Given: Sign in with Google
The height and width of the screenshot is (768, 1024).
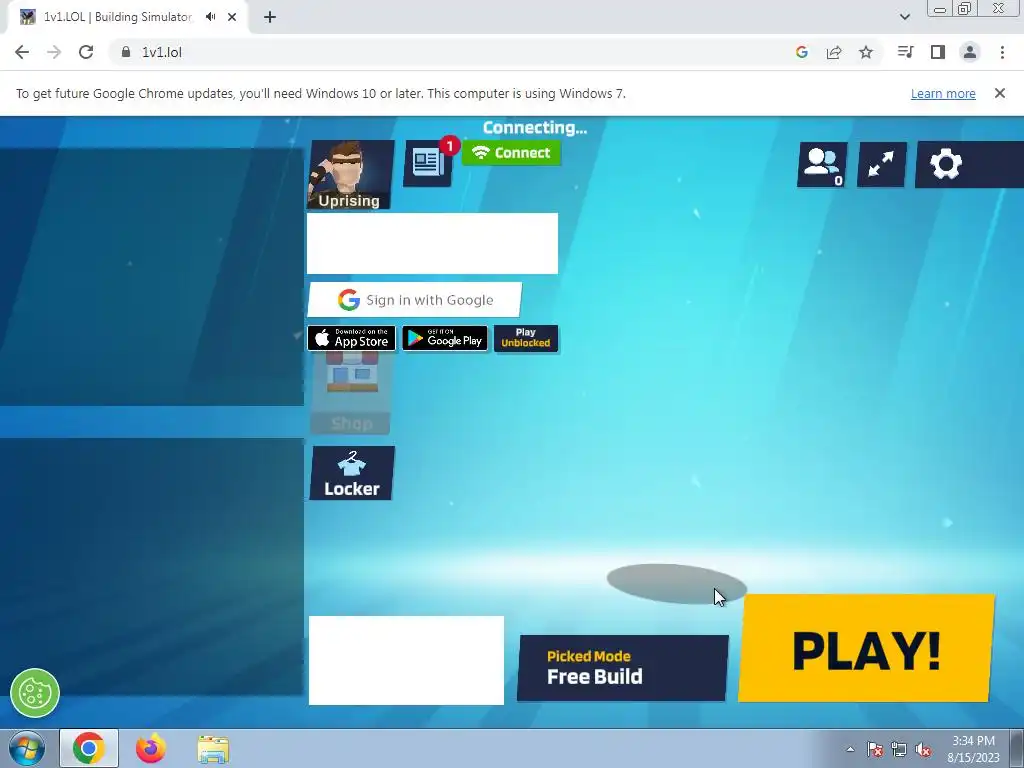Looking at the screenshot, I should 415,300.
